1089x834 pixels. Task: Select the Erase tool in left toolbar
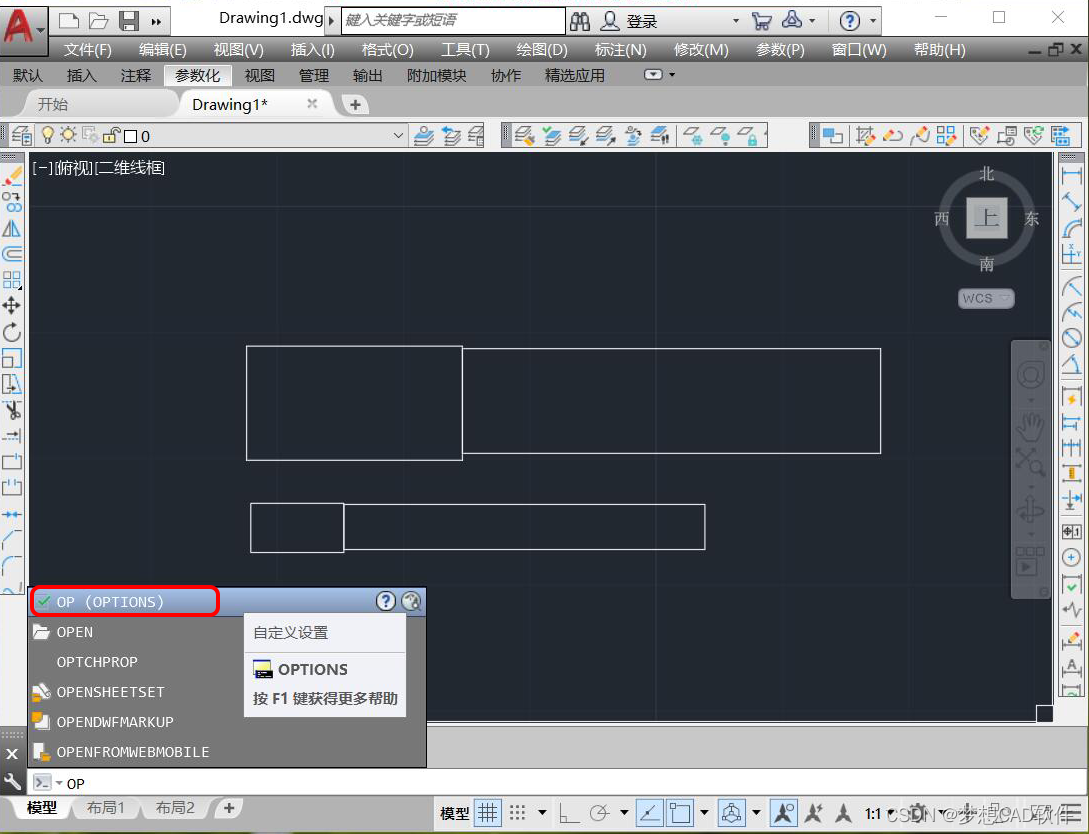[12, 176]
